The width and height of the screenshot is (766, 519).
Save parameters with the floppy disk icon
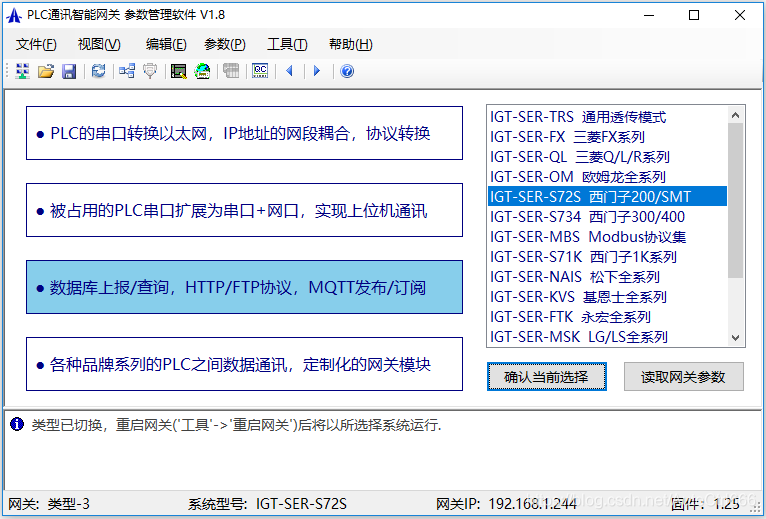tap(69, 71)
